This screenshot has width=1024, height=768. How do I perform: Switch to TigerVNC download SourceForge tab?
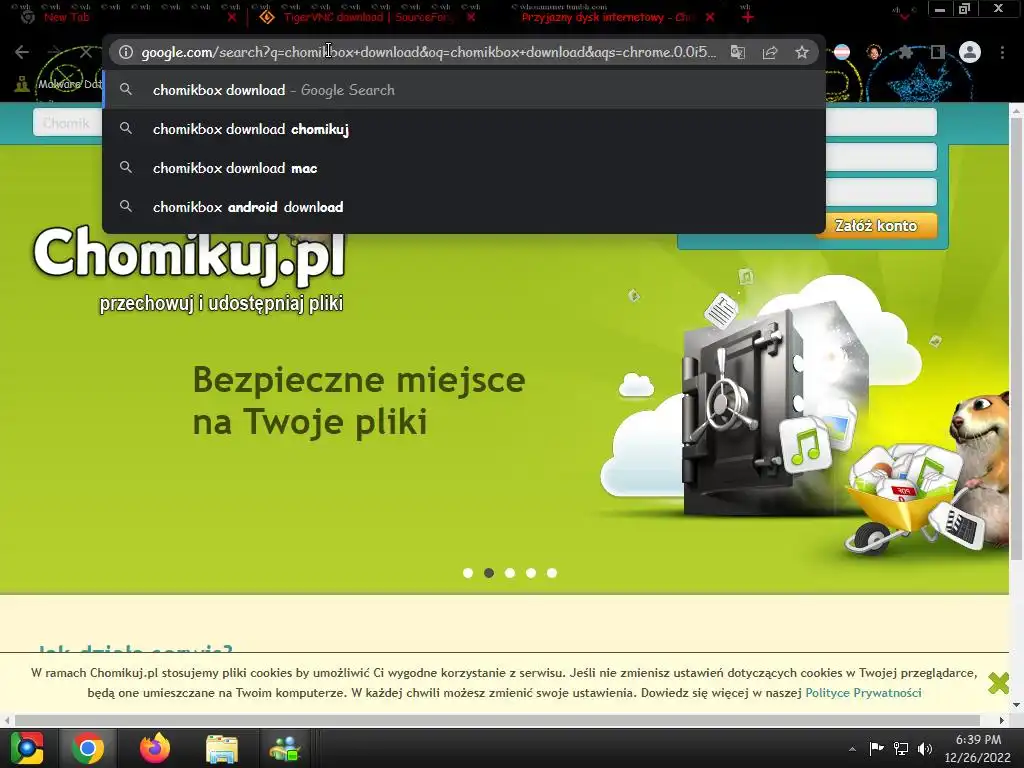tap(366, 18)
